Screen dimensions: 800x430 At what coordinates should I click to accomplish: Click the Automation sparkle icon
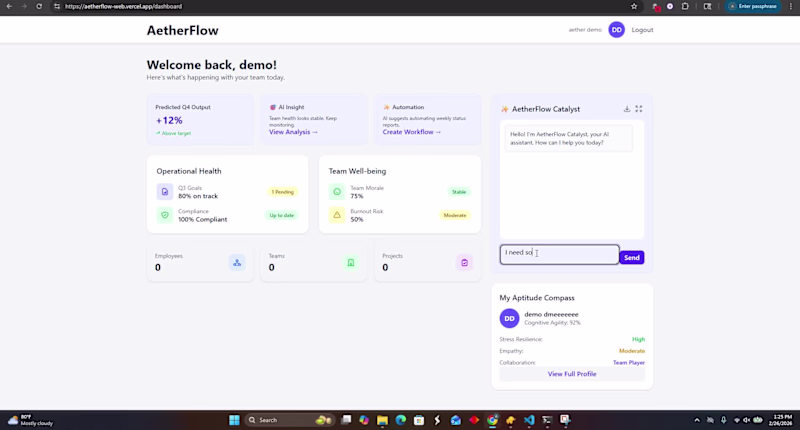pyautogui.click(x=386, y=107)
